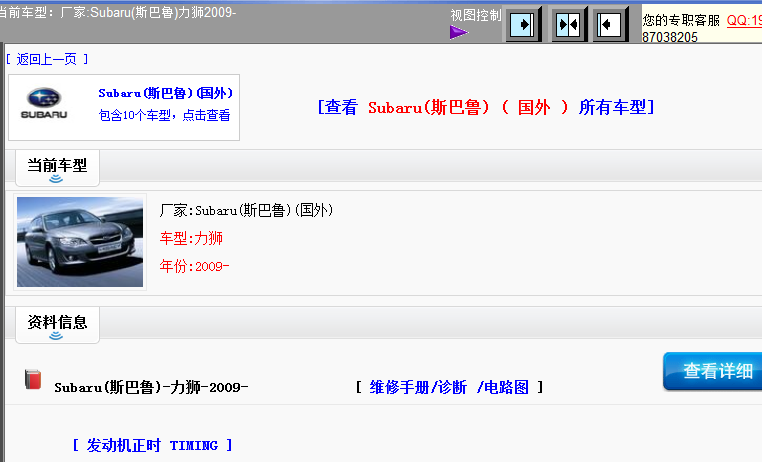Click the purple arrow under 视图控制

click(x=458, y=33)
